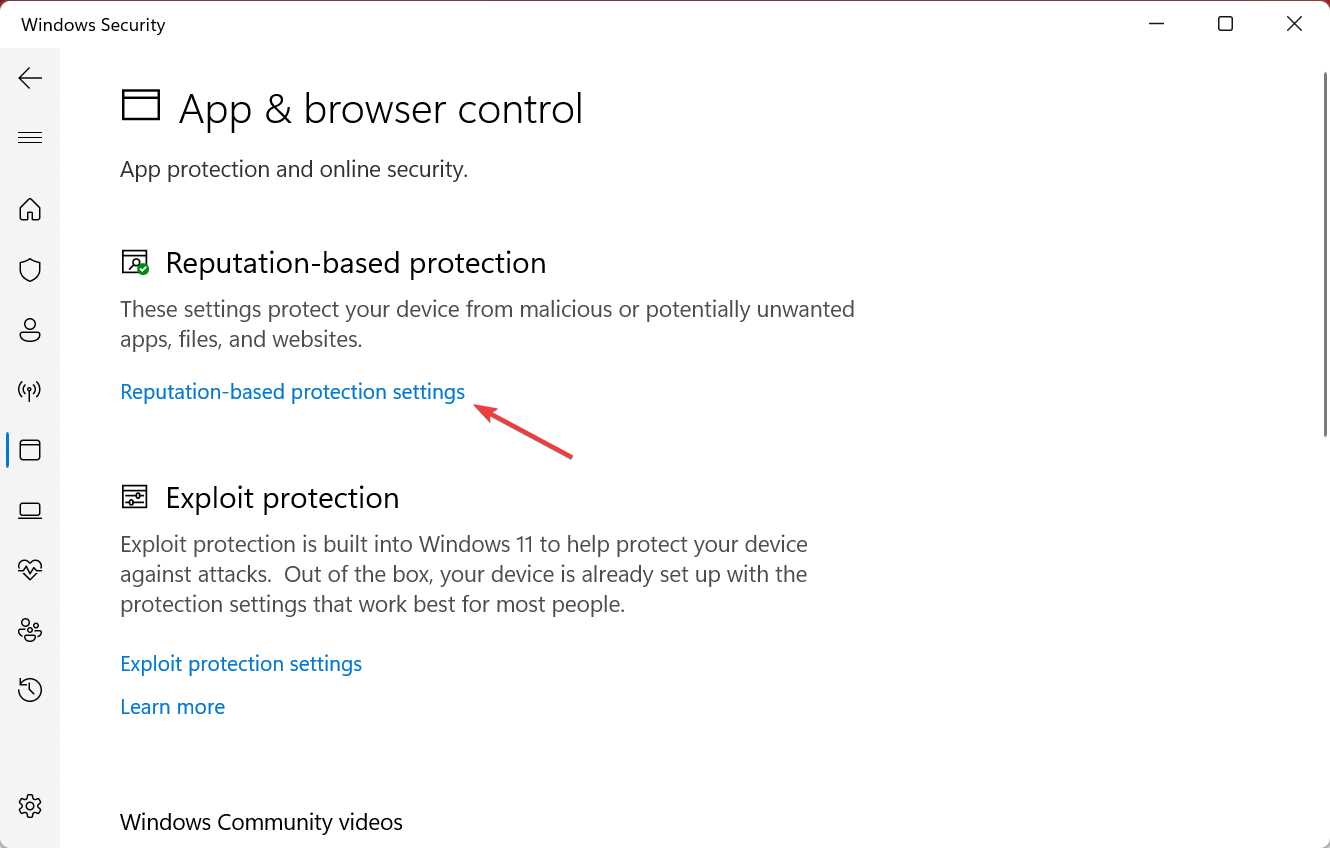Open Exploit protection settings link
1330x848 pixels.
point(241,664)
